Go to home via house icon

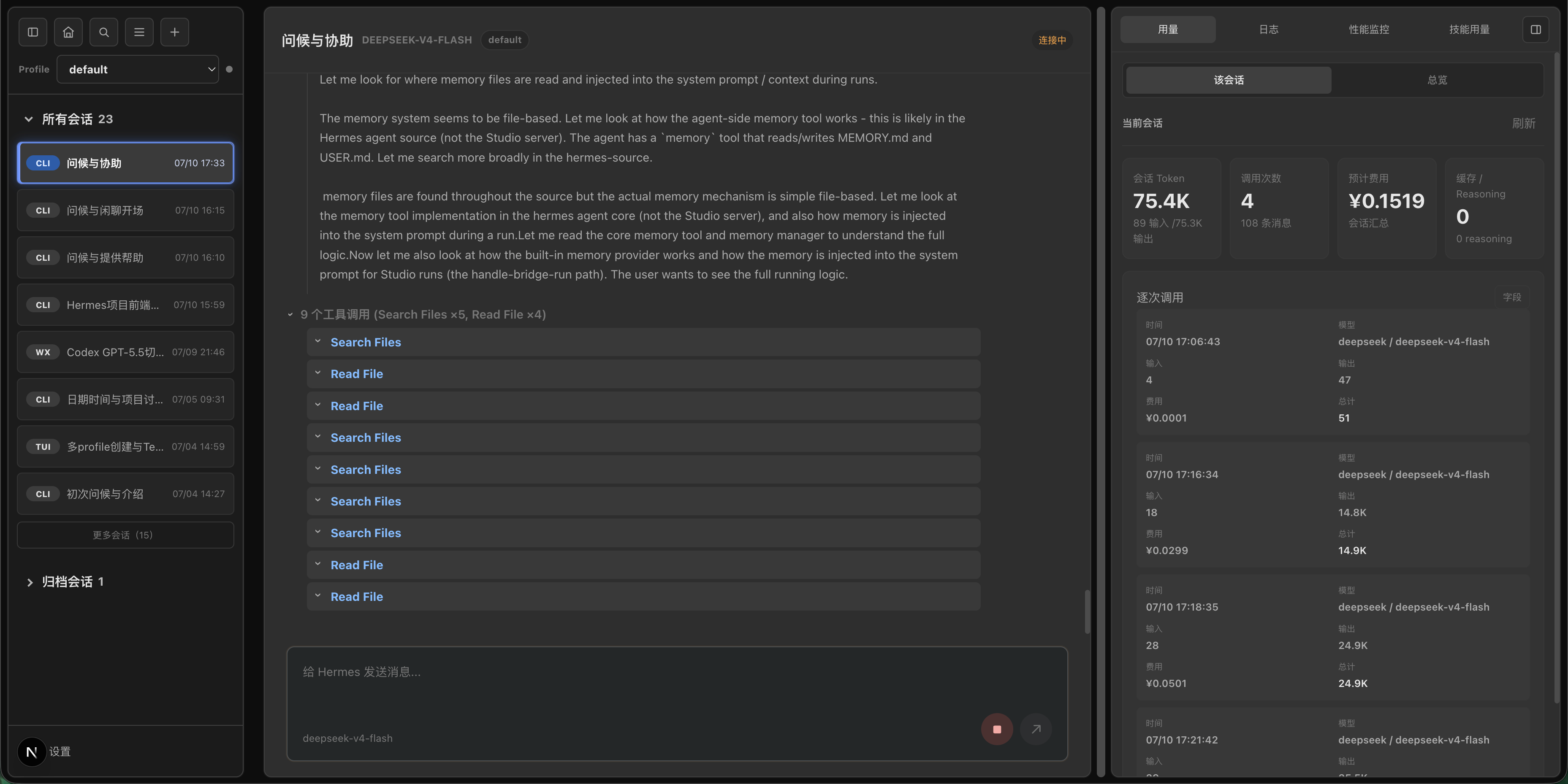[68, 32]
